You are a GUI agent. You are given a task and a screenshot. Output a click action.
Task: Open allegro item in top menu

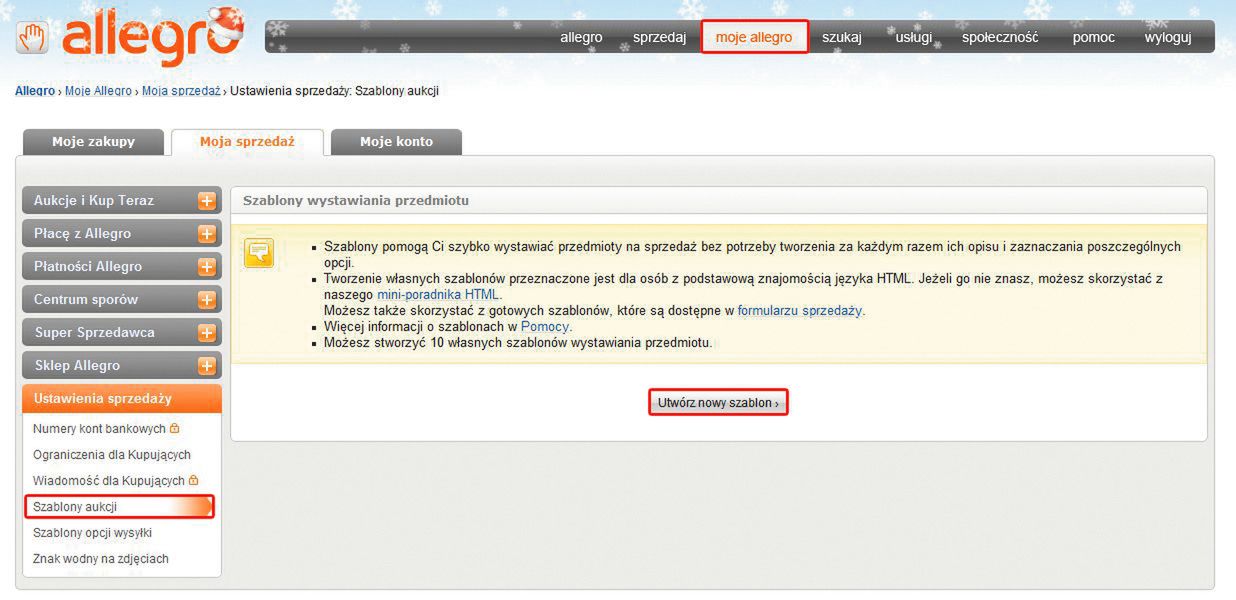pyautogui.click(x=581, y=37)
